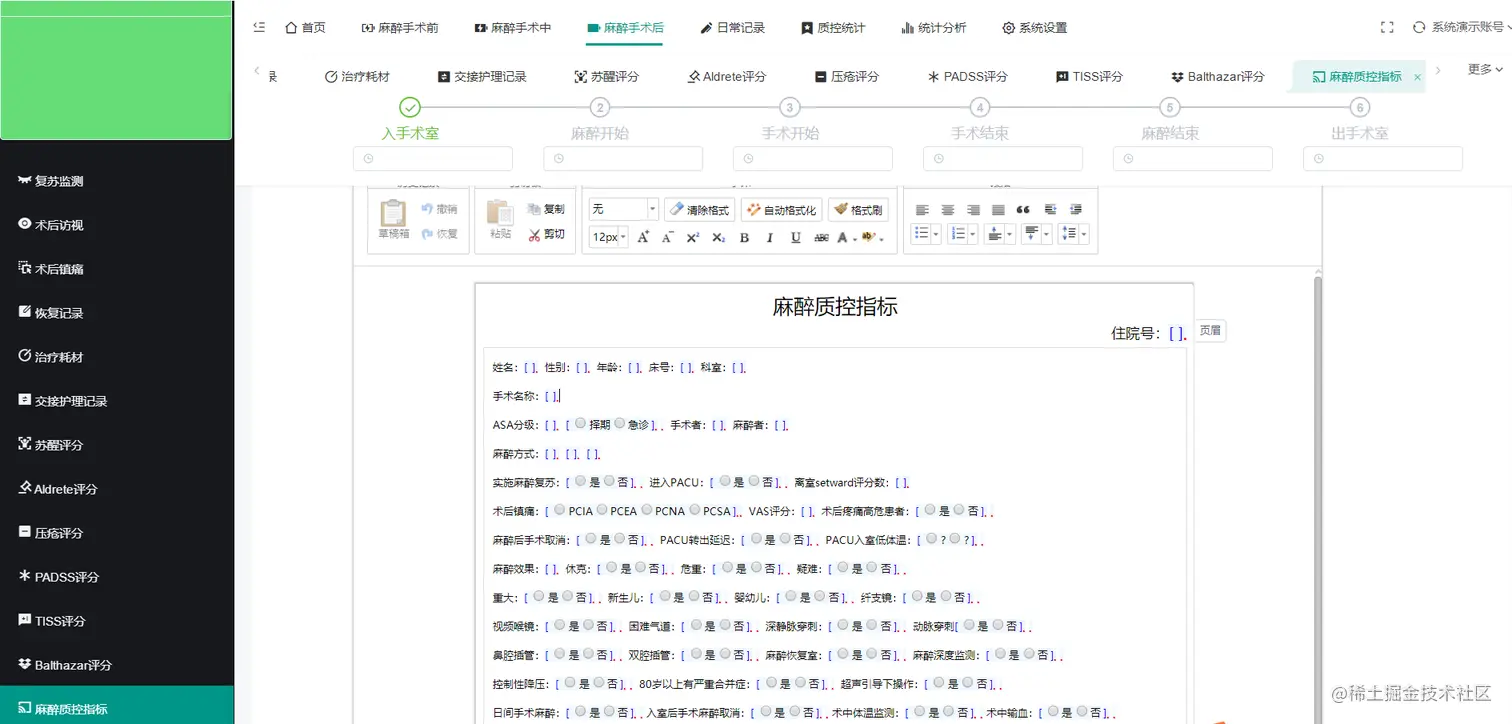
Task: Expand the unordered list style dropdown arrow
Action: click(x=936, y=234)
